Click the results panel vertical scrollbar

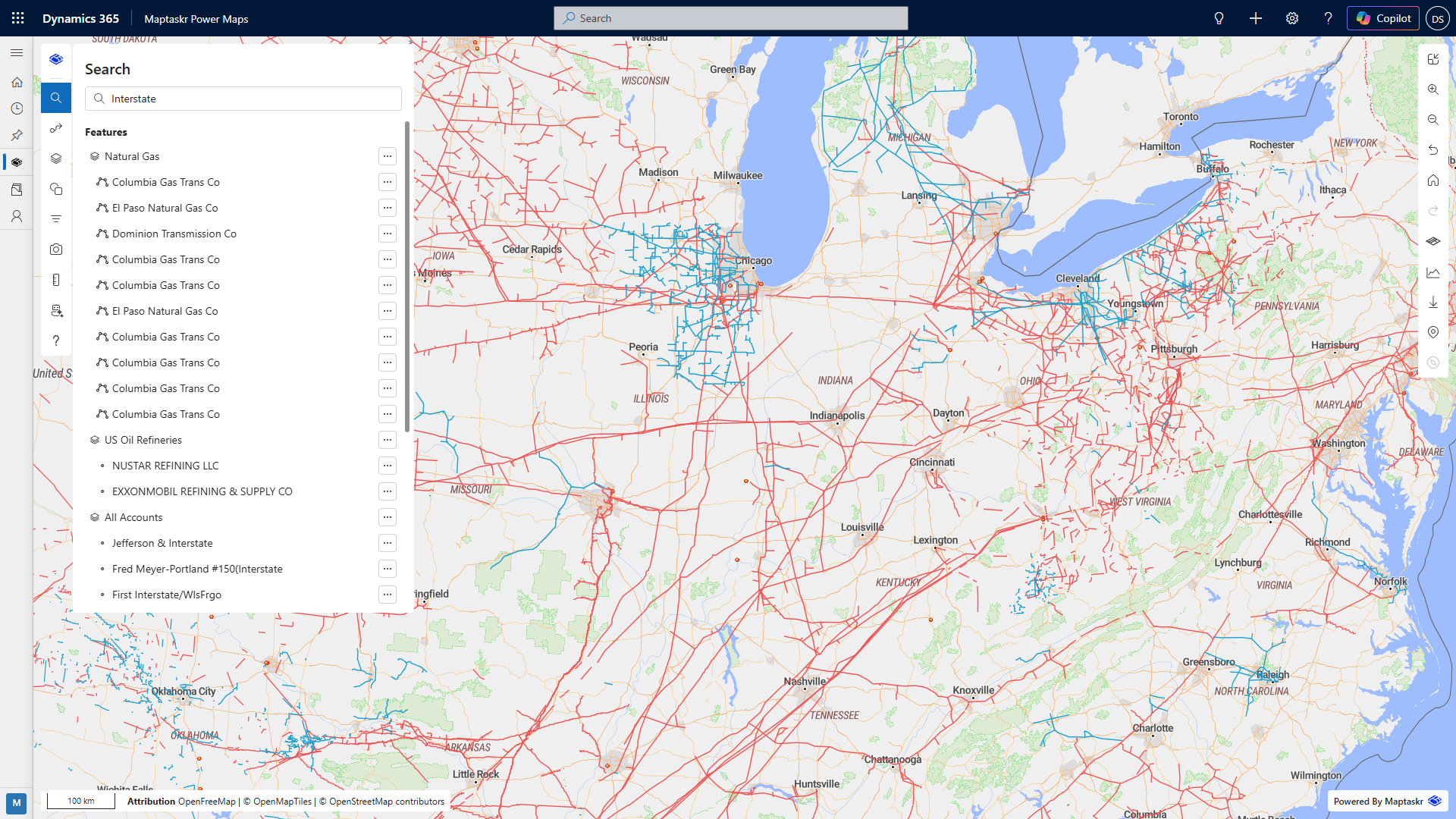click(407, 277)
